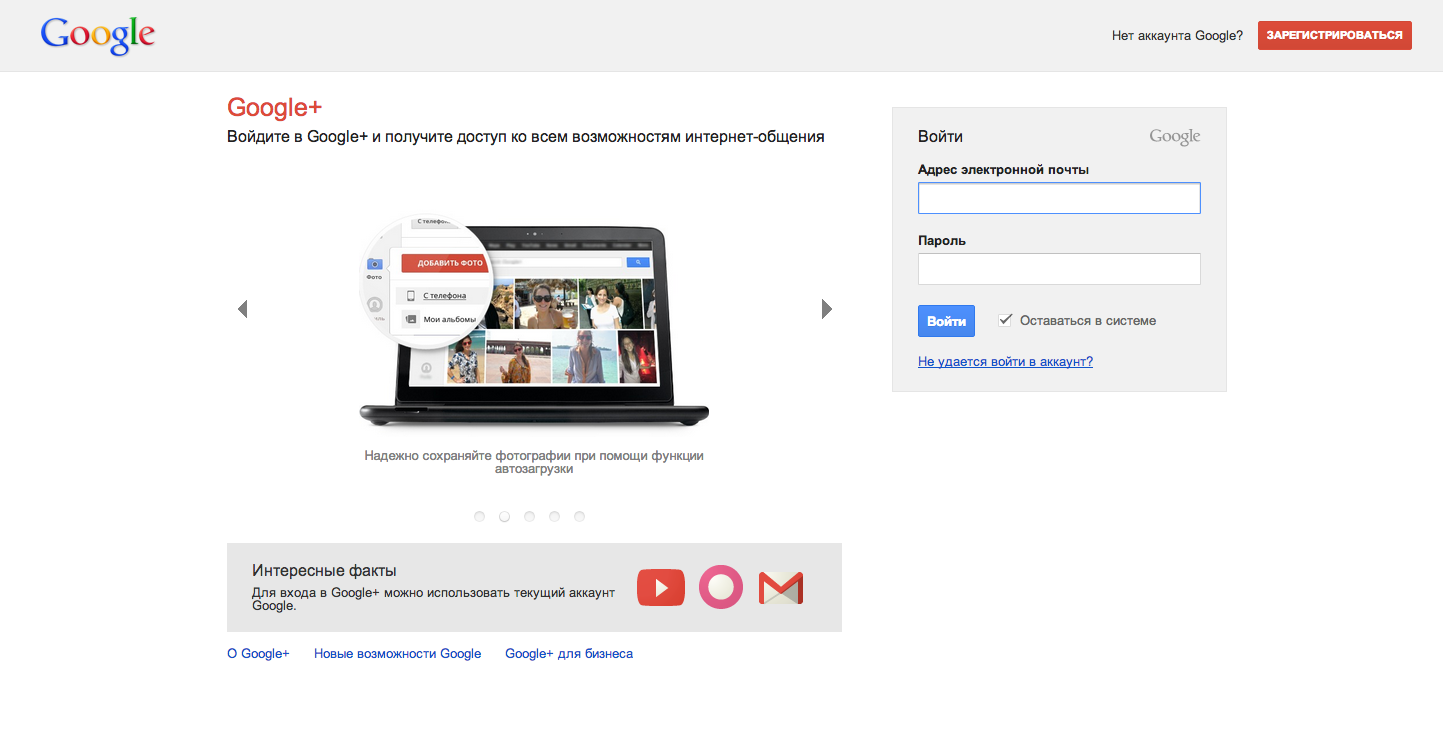Select the first carousel dot indicator
The width and height of the screenshot is (1443, 752).
479,516
